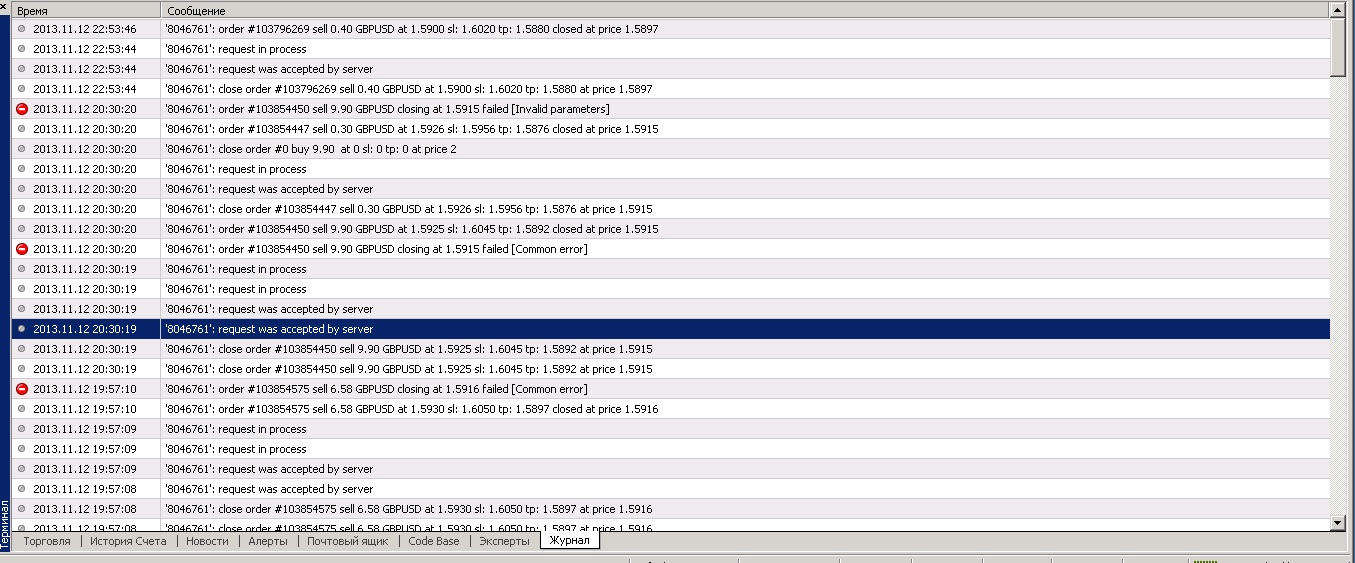Viewport: 1355px width, 563px height.
Task: Open the Эксперты tab
Action: 504,541
